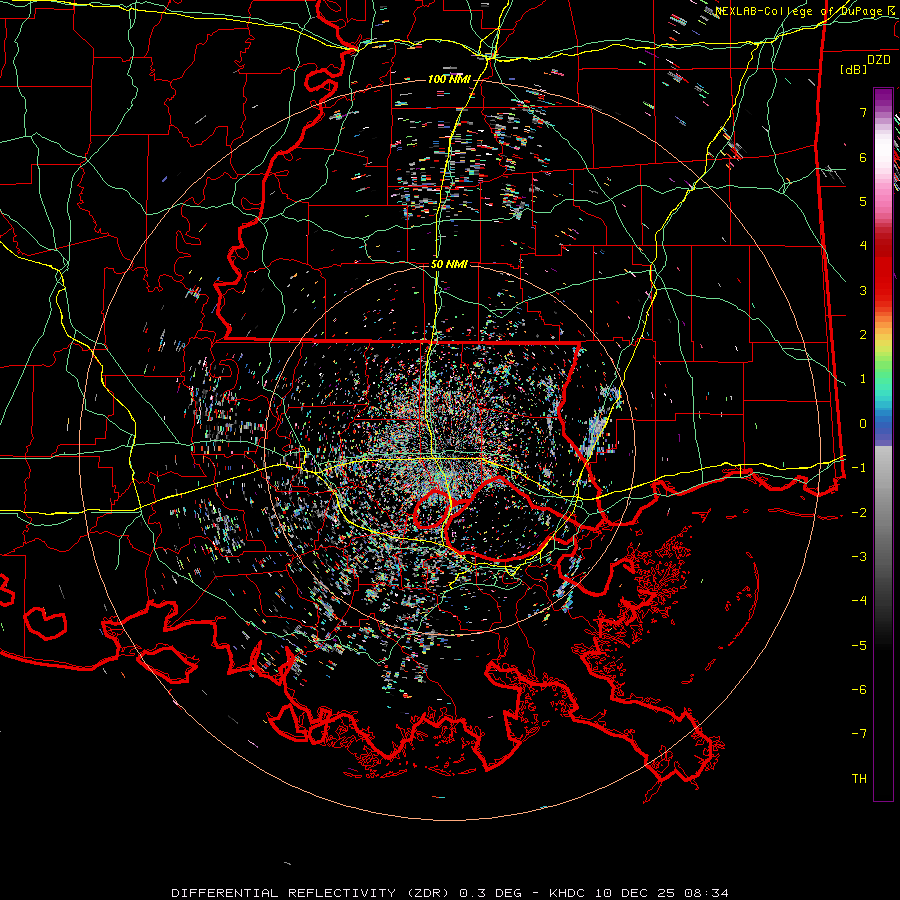Viewport: 900px width, 900px height.
Task: Click the -6 value on the dB scale
Action: pos(859,690)
